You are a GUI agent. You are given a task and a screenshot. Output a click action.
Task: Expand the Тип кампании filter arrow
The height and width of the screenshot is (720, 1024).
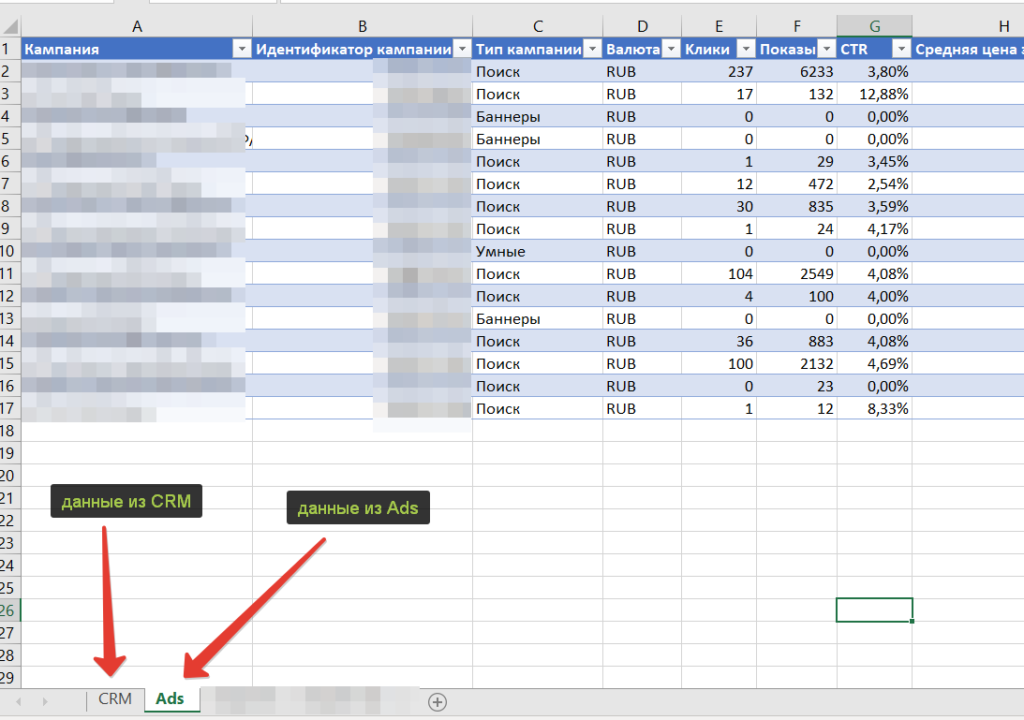[592, 49]
